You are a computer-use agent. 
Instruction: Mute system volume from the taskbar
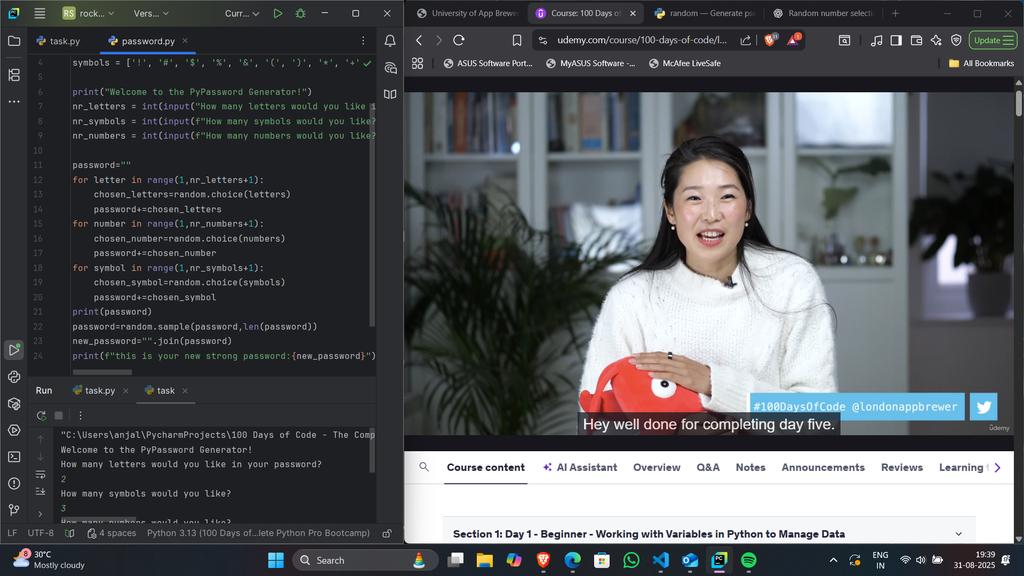click(x=919, y=560)
